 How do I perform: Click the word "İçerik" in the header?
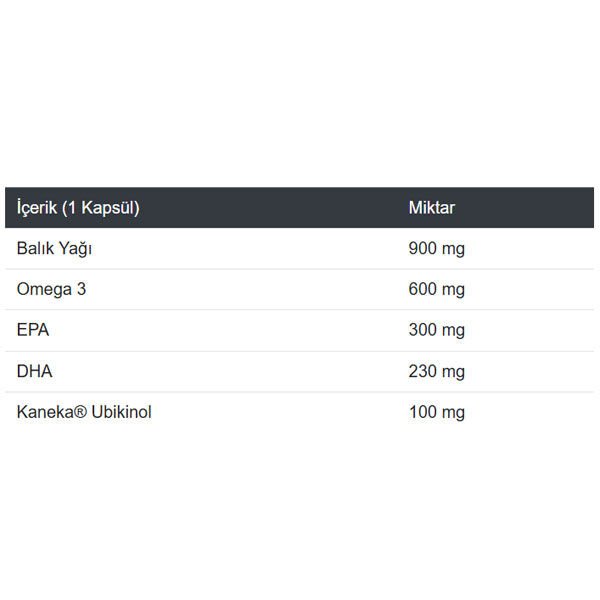point(37,208)
